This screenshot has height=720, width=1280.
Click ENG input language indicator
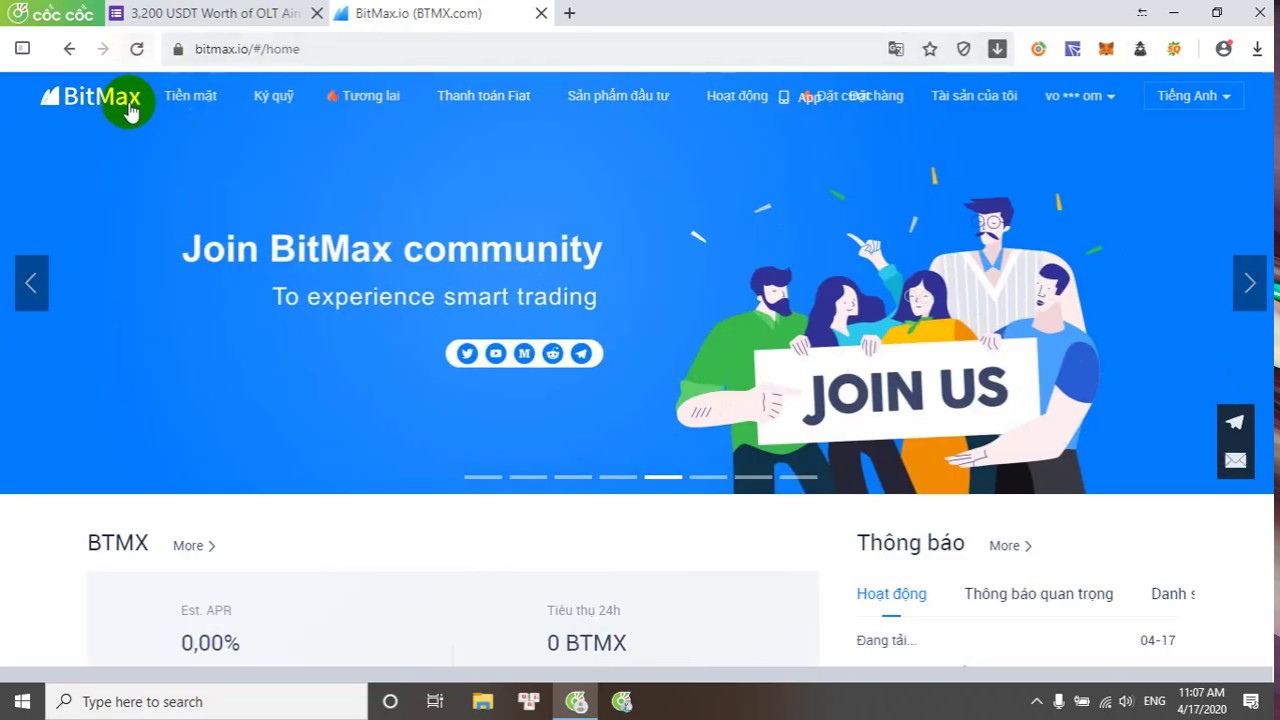coord(1155,701)
